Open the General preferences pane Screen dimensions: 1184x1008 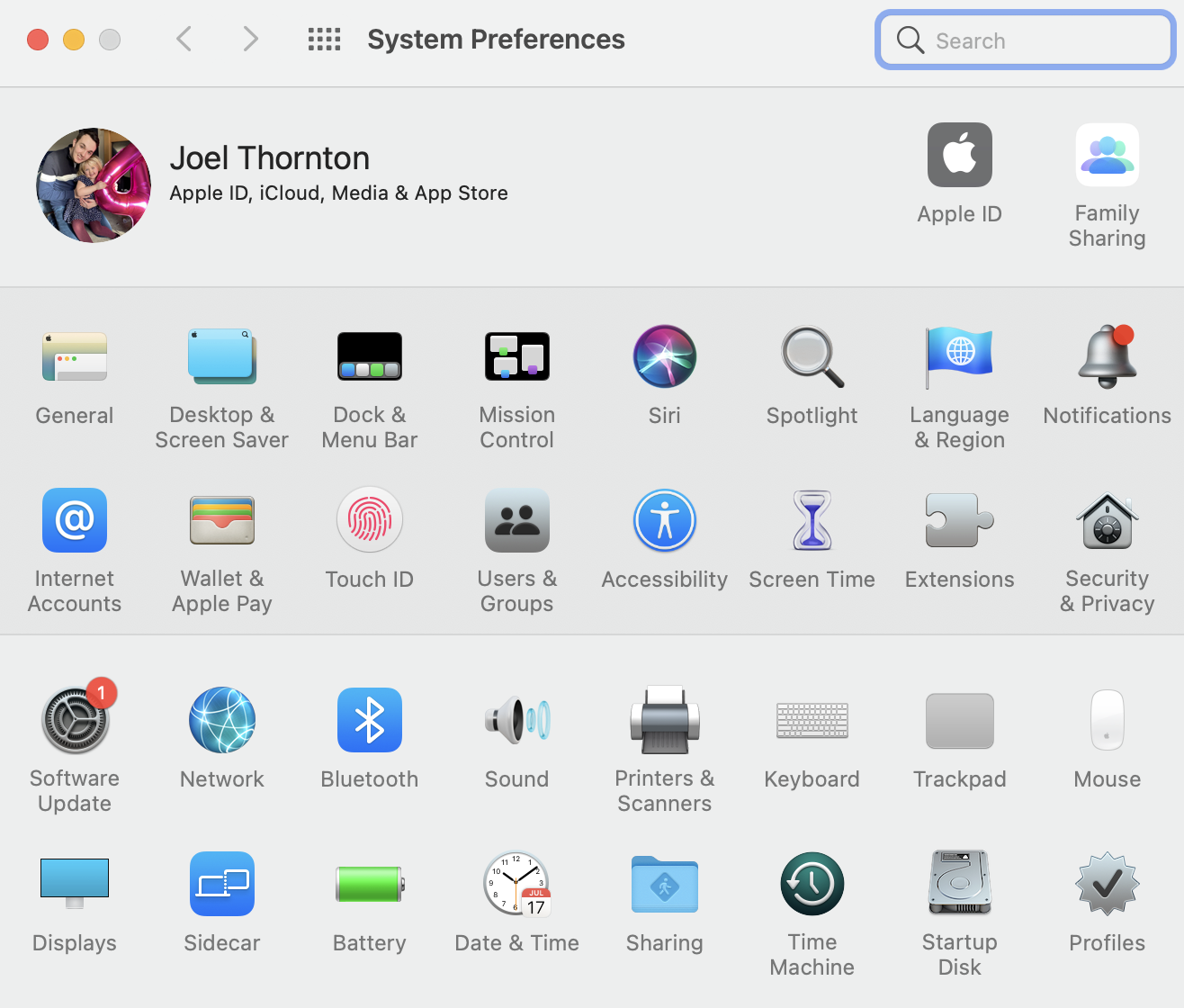click(x=75, y=356)
